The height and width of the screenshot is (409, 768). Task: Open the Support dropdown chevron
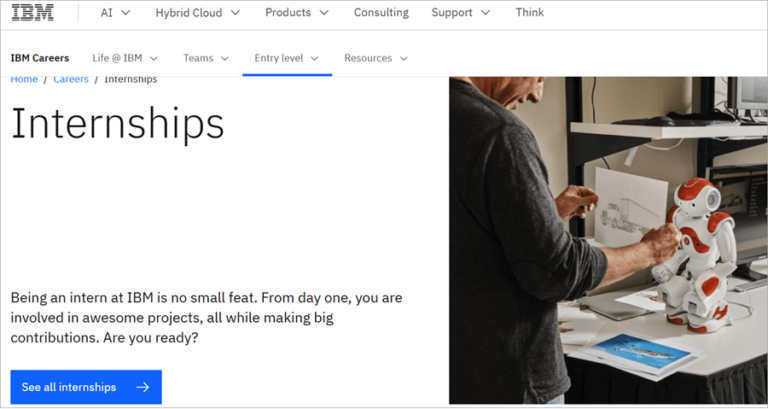[485, 13]
